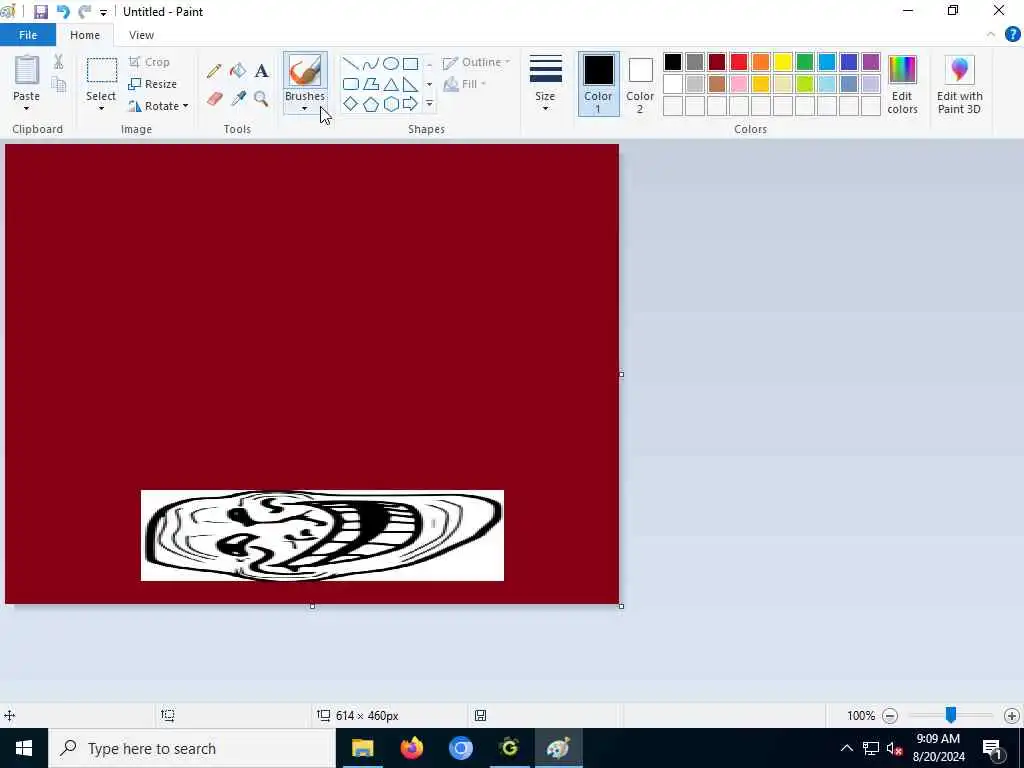The image size is (1024, 768).
Task: Switch to the Home tab
Action: [x=85, y=35]
